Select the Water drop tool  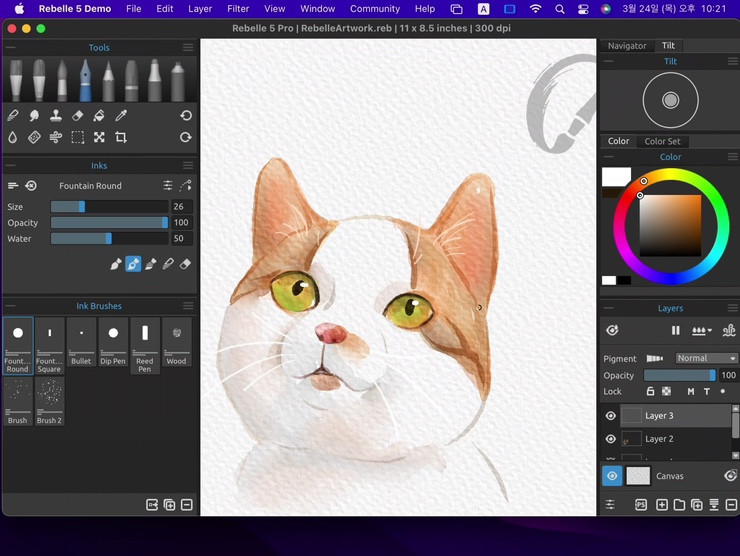13,137
